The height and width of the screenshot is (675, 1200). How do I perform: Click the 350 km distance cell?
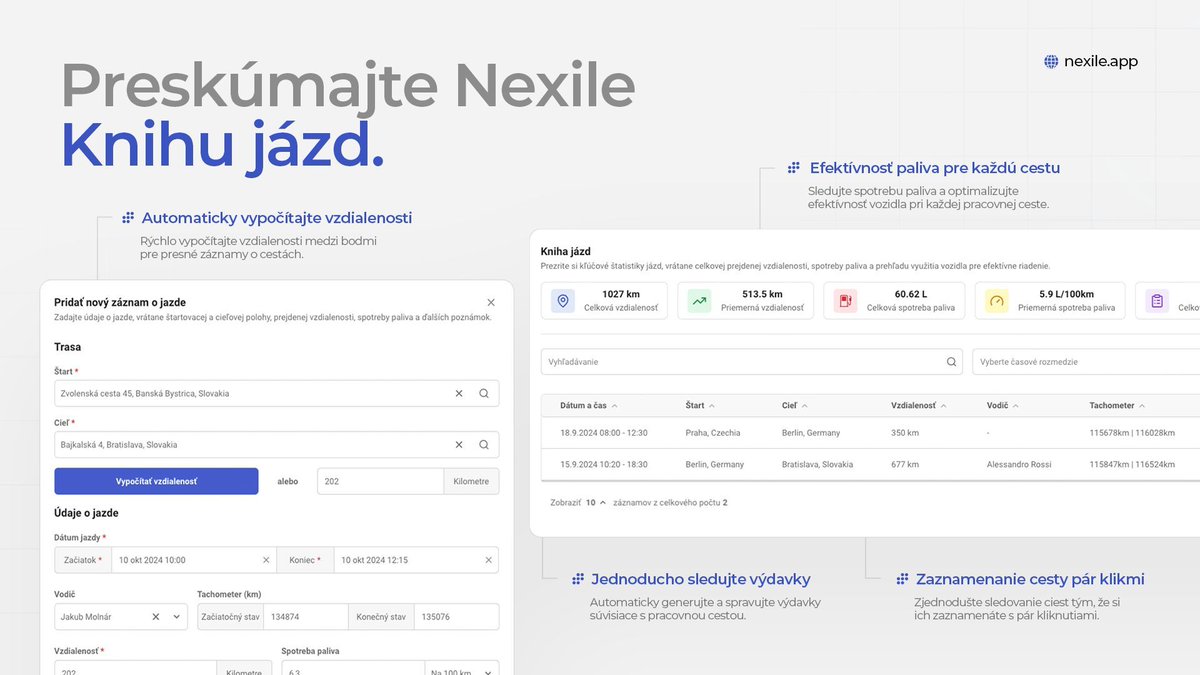[x=904, y=433]
